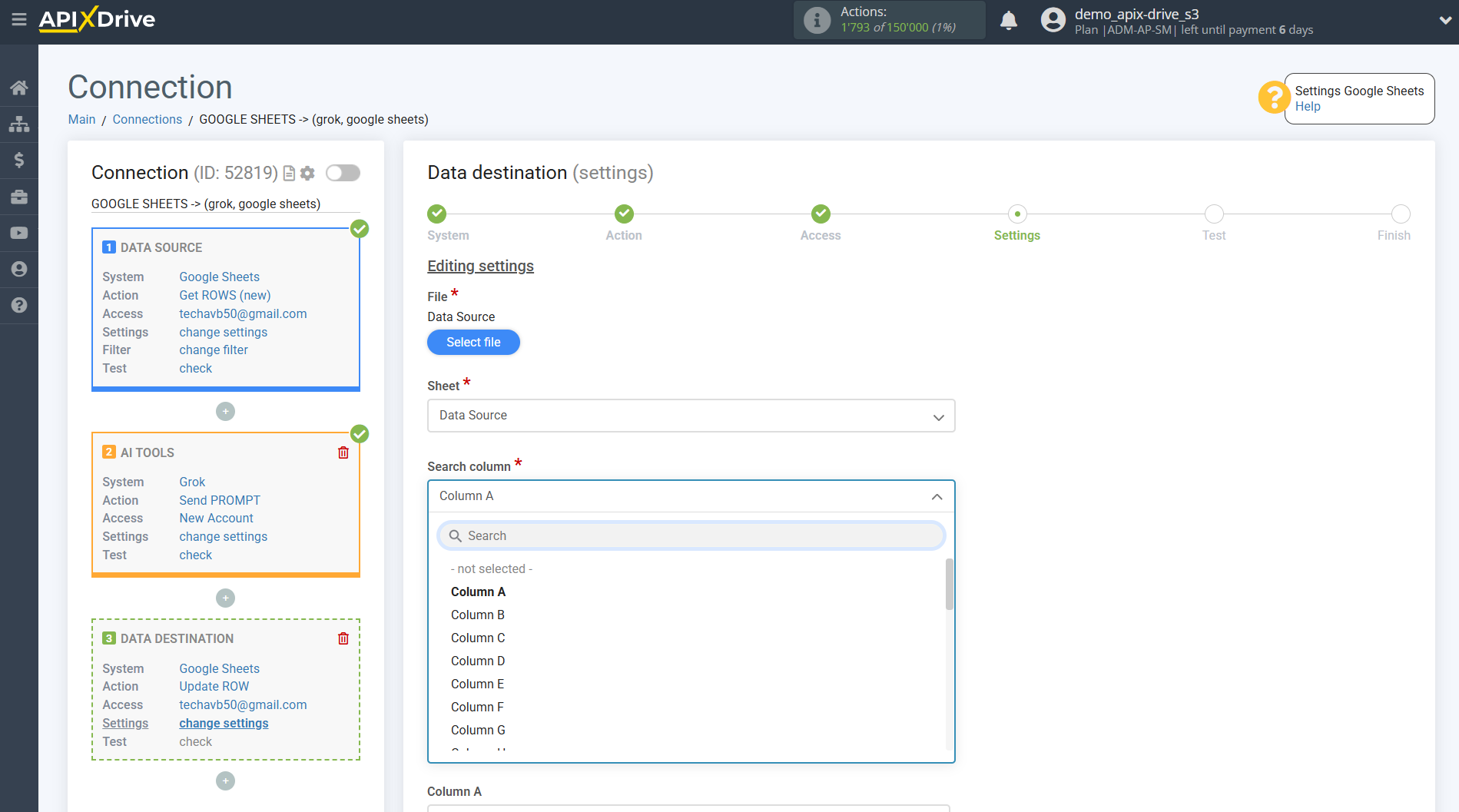Expand the Sheet dropdown showing Data Source

[x=691, y=416]
